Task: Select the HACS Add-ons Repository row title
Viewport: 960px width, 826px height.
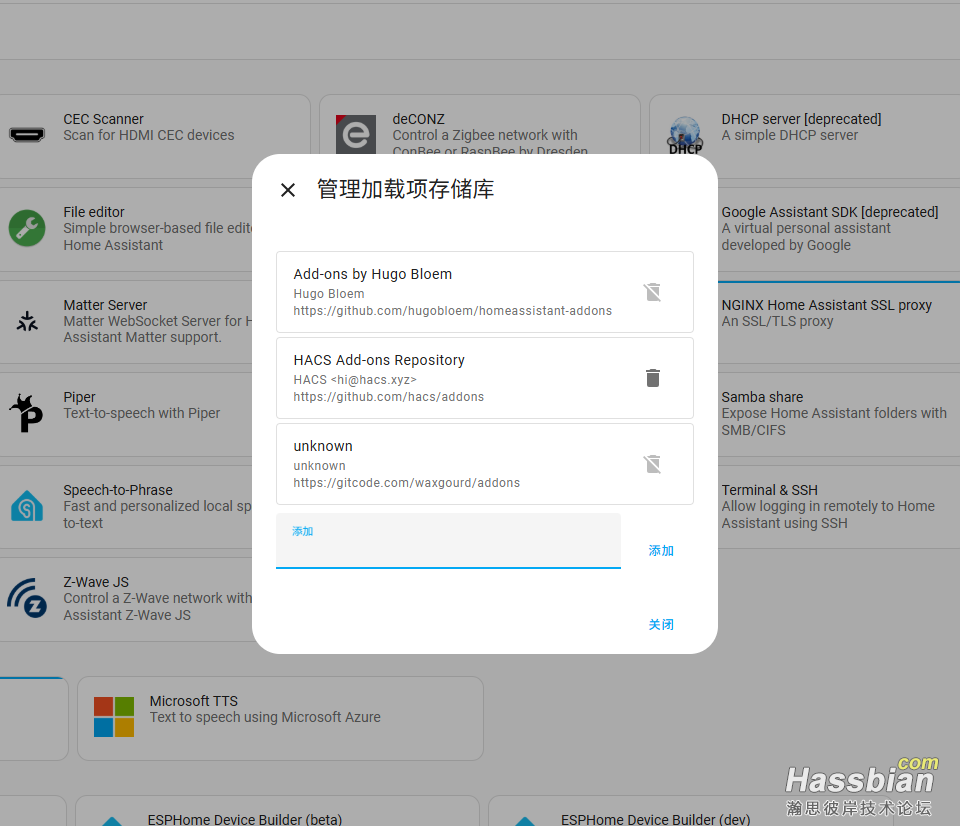Action: [x=378, y=360]
